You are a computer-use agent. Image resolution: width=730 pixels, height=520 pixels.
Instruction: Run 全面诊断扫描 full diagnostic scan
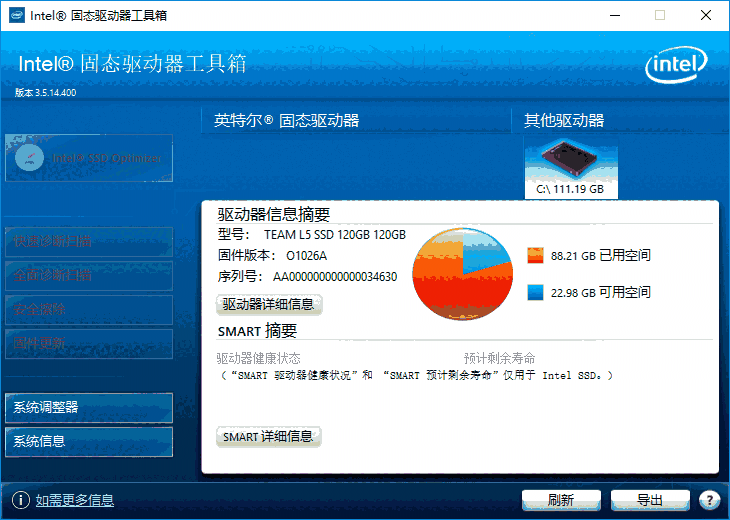coord(89,276)
